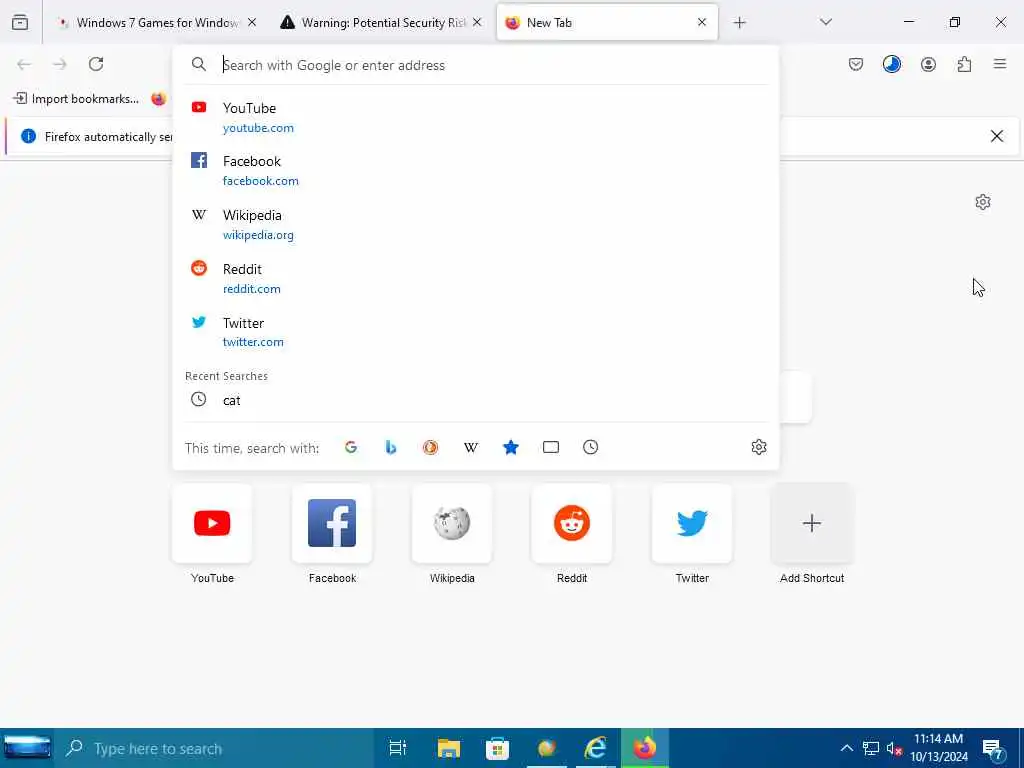The width and height of the screenshot is (1024, 768).
Task: Search this time with Bing icon
Action: coord(391,447)
